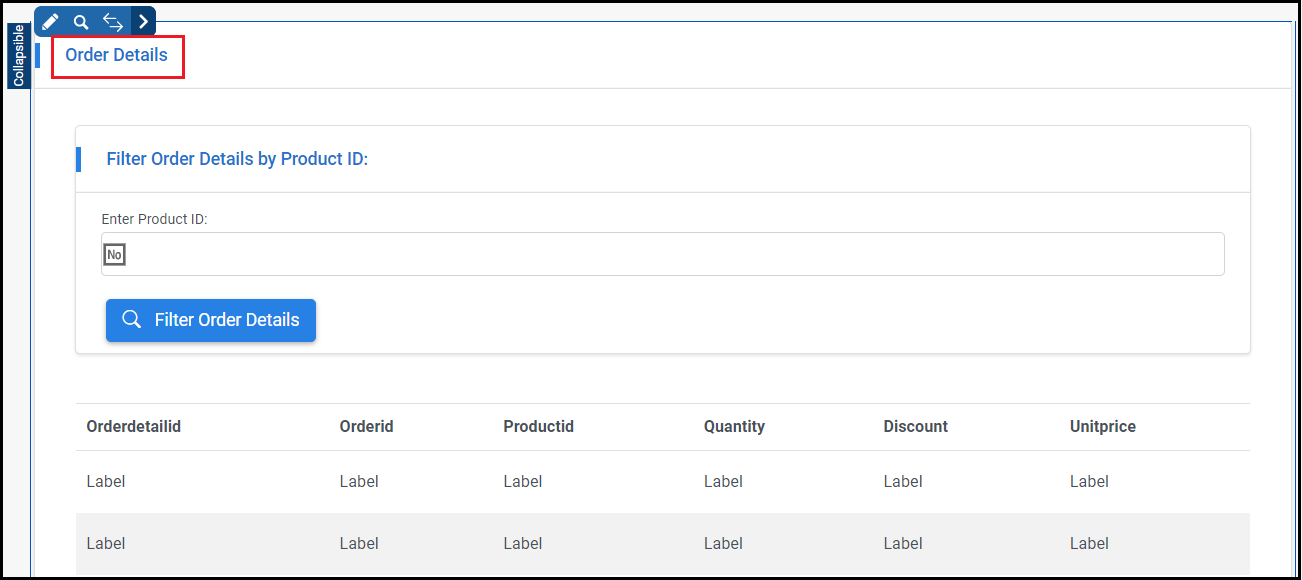Click the Quantity column header

click(x=734, y=426)
